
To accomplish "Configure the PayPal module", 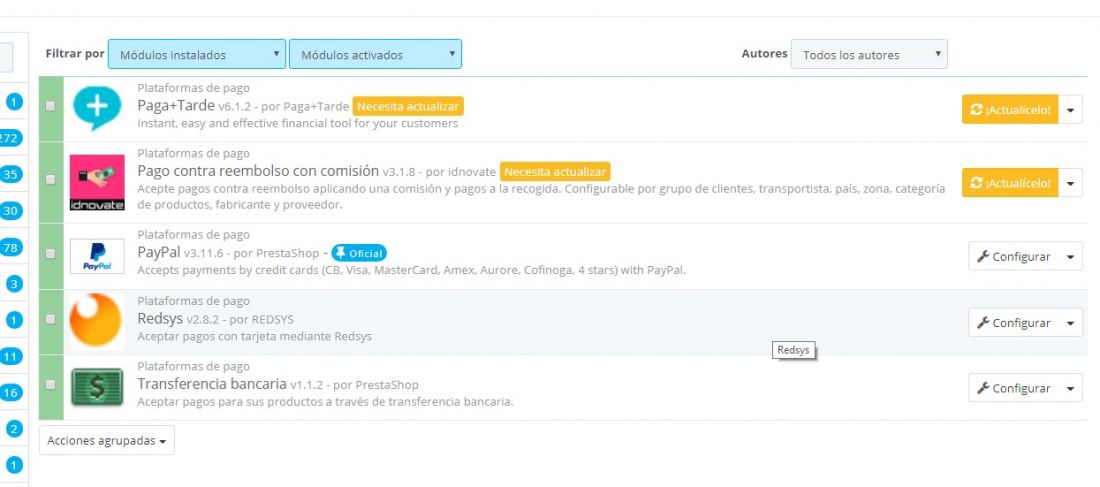I will (x=1014, y=257).
